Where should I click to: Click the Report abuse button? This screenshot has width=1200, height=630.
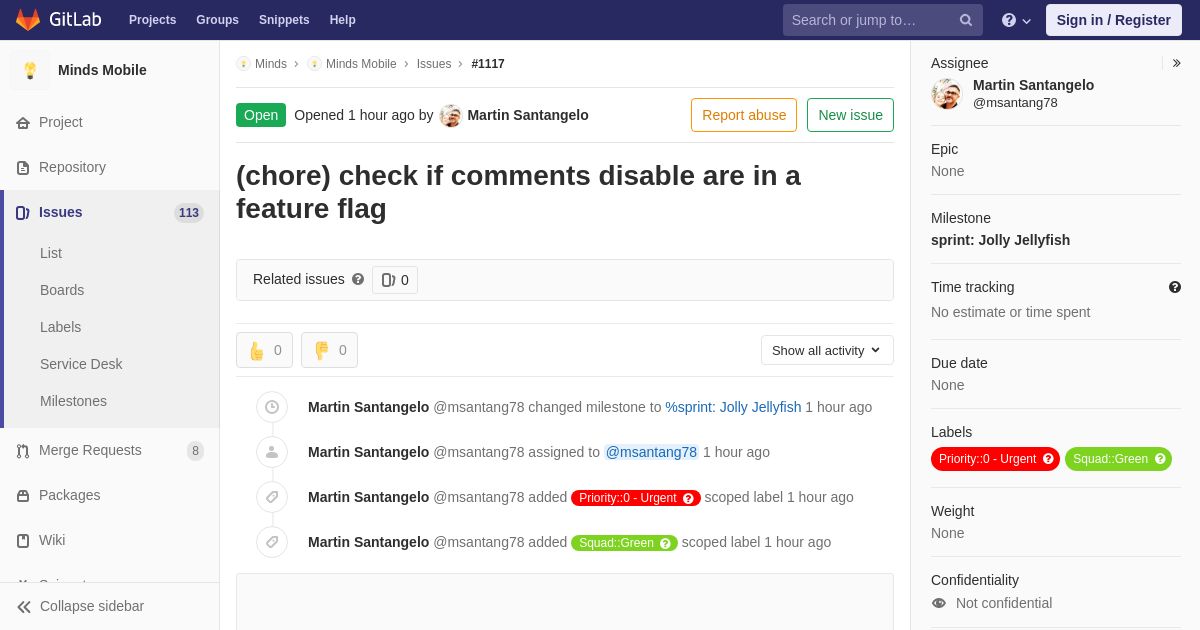744,115
